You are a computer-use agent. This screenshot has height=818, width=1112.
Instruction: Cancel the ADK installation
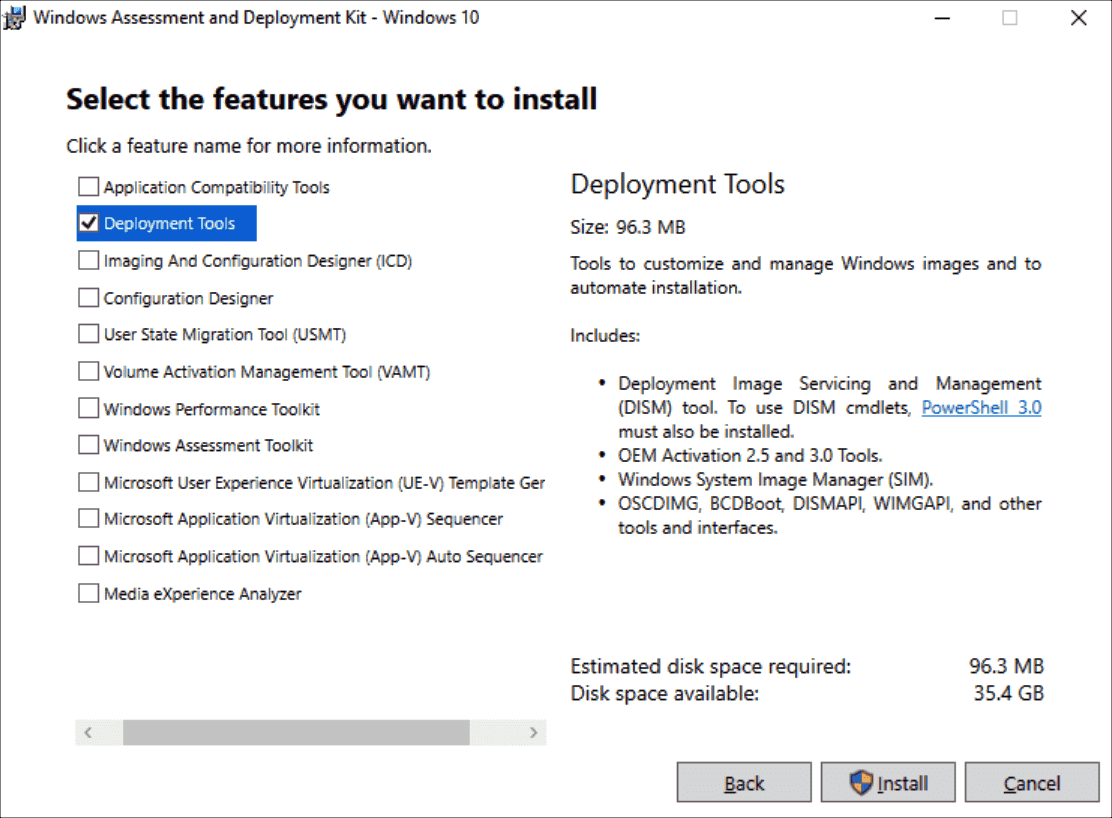pos(1032,783)
